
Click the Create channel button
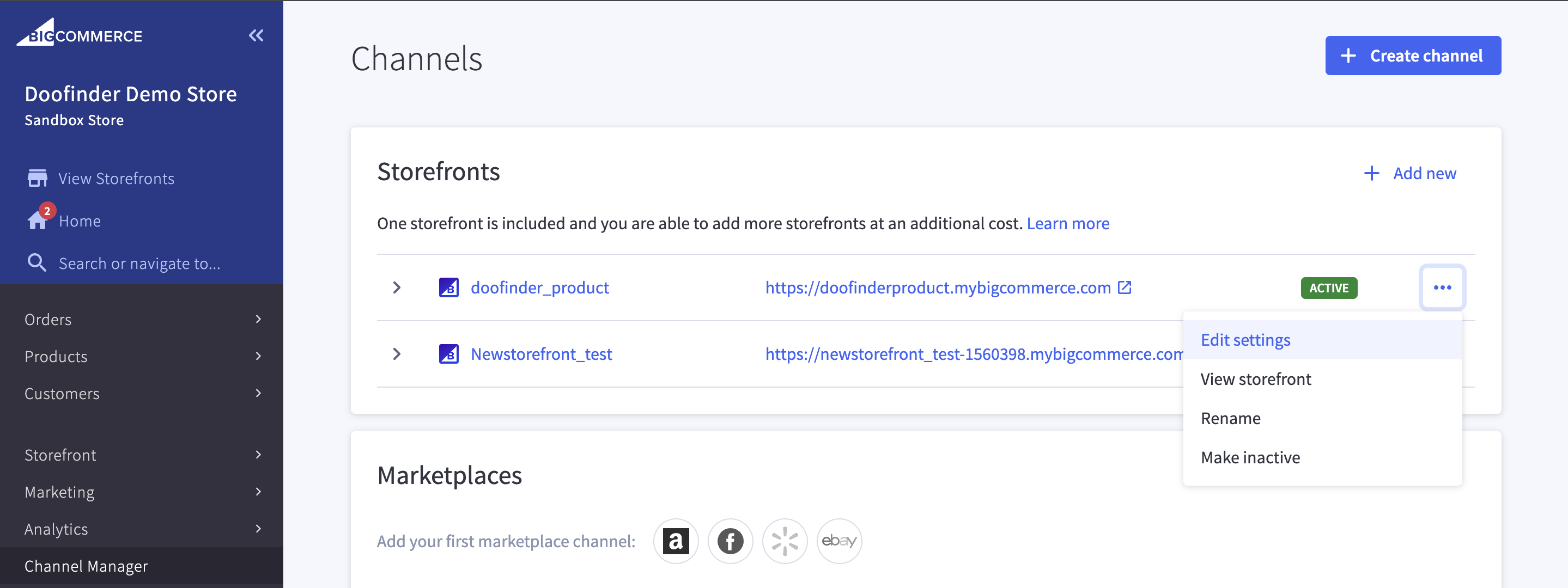pos(1413,56)
